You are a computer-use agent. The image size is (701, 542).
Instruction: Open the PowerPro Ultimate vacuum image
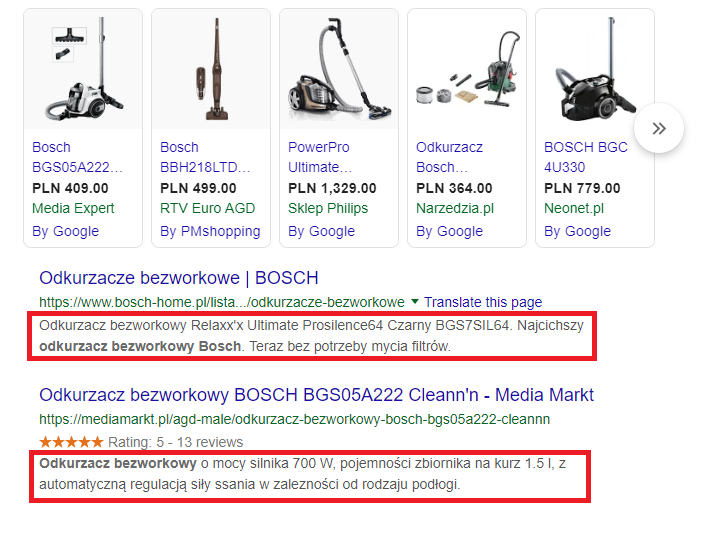click(337, 69)
